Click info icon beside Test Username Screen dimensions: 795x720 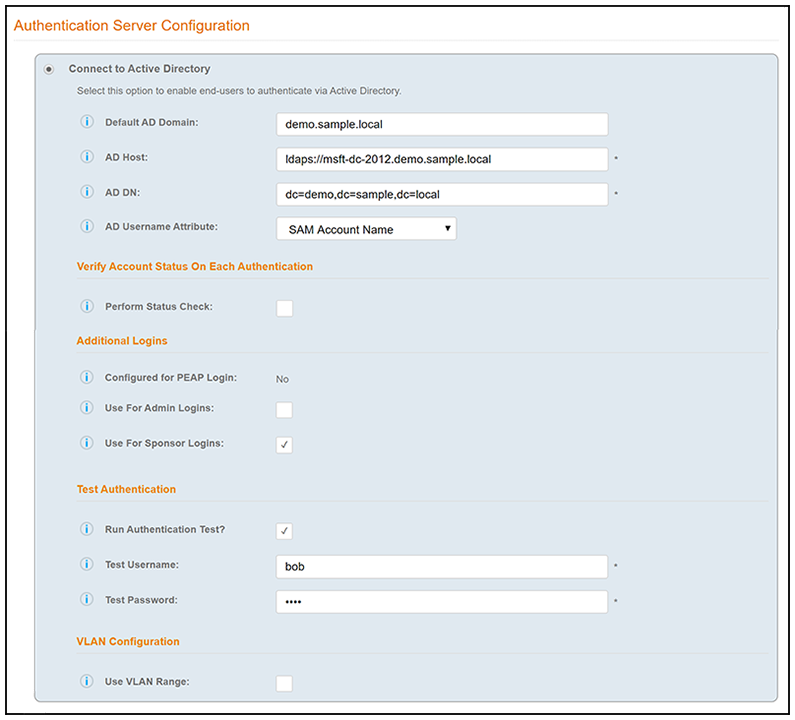(87, 564)
